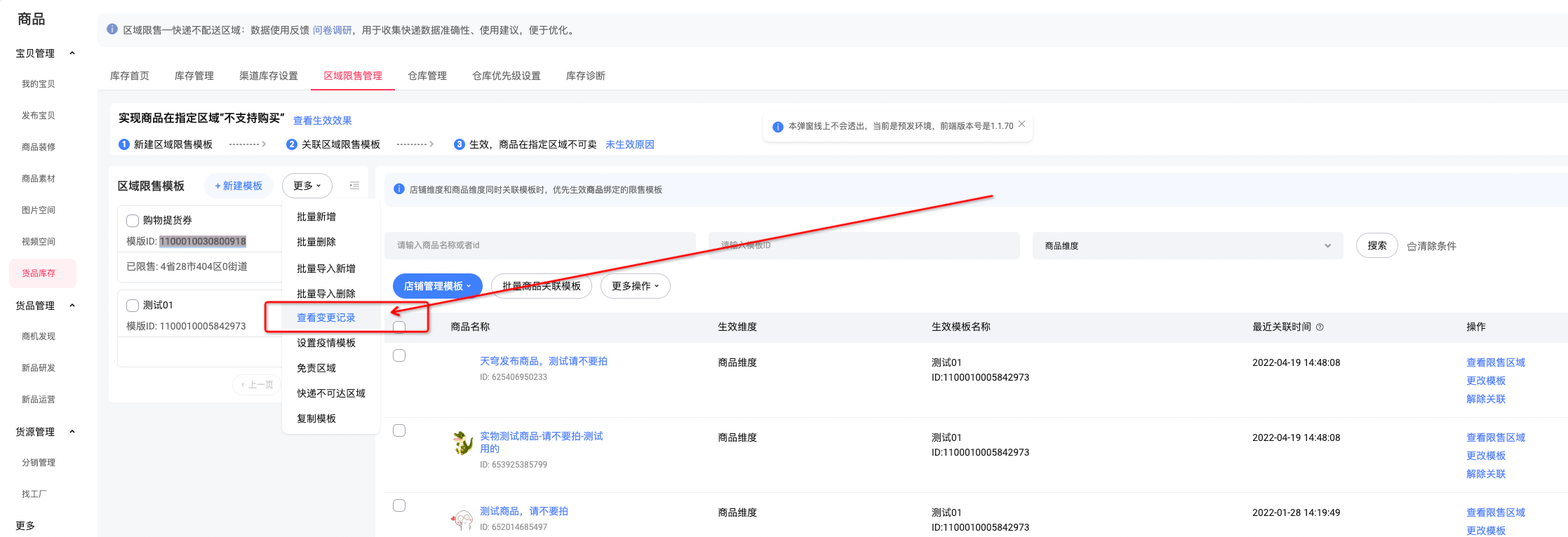
Task: Switch to the 仓库优先级设置 tab
Action: (507, 76)
